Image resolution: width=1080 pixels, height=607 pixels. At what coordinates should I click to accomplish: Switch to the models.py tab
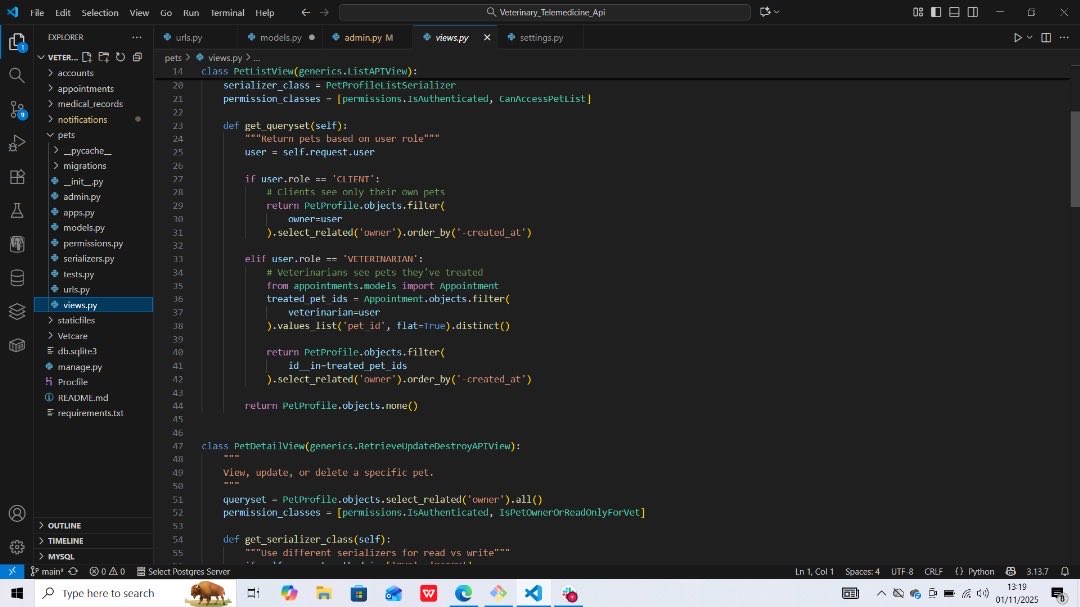[x=279, y=37]
